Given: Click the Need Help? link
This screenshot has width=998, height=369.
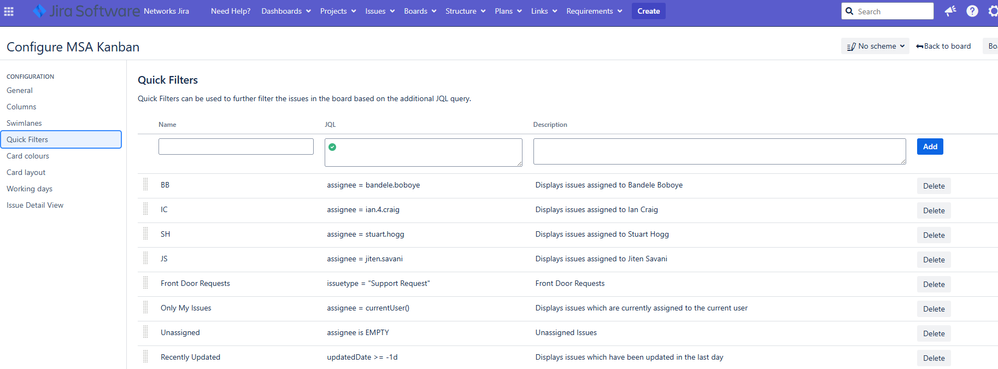Looking at the screenshot, I should pos(230,11).
